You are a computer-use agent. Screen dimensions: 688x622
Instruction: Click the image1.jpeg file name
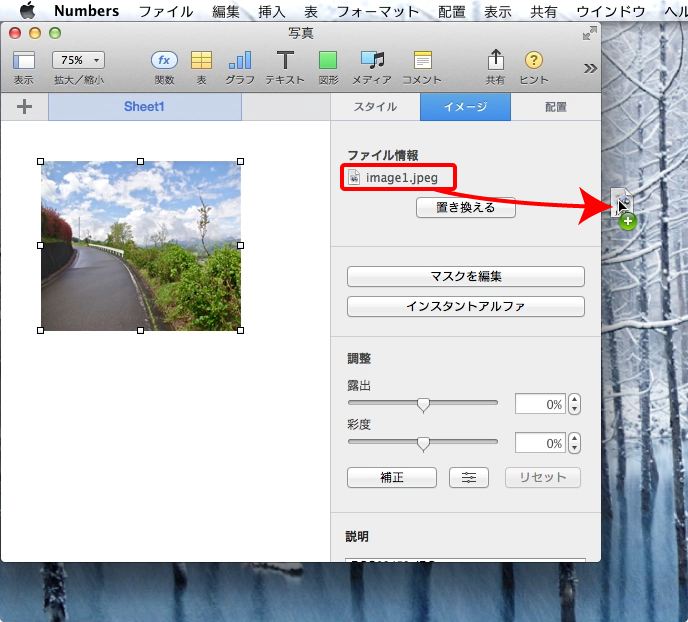pos(402,178)
